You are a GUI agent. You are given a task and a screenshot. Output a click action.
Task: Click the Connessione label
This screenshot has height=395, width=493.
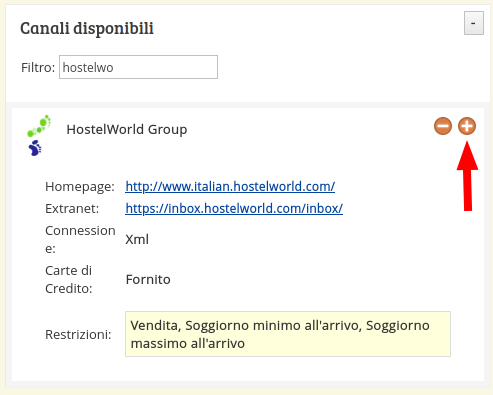[80, 239]
